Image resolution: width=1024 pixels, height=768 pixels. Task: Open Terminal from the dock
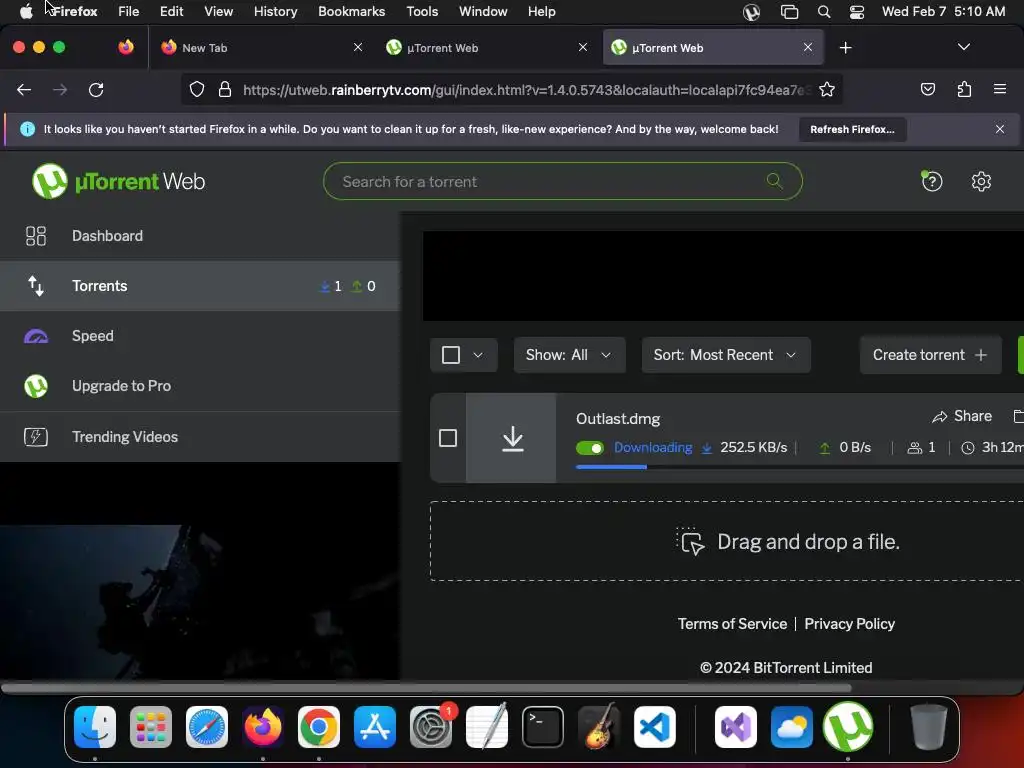click(543, 727)
